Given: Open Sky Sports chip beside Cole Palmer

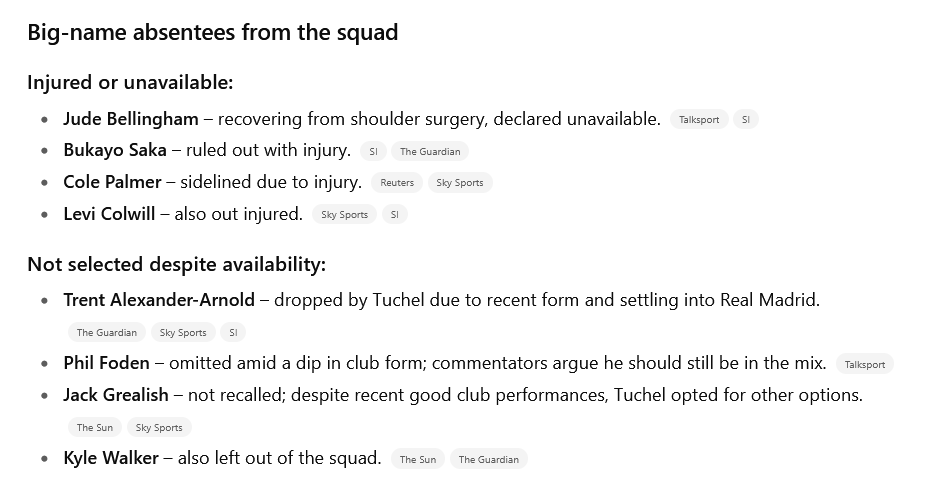Looking at the screenshot, I should [x=460, y=183].
